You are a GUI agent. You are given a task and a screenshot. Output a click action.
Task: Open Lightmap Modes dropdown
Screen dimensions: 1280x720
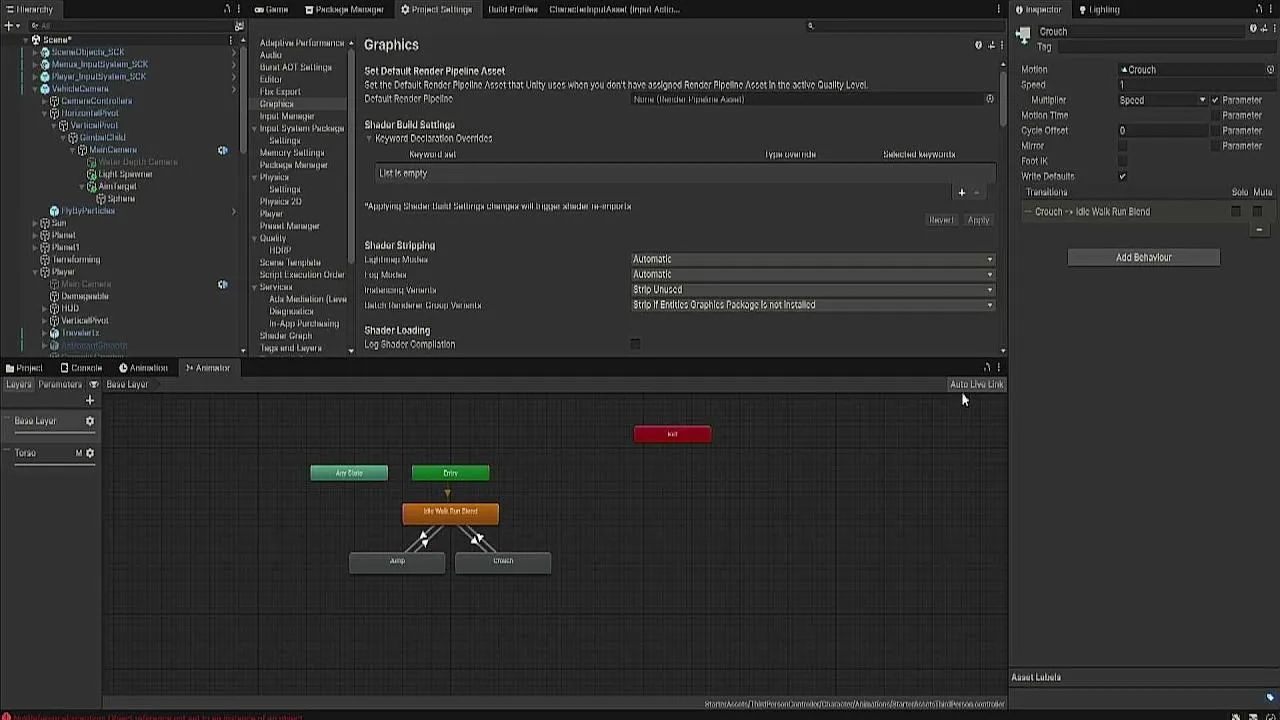tap(813, 259)
